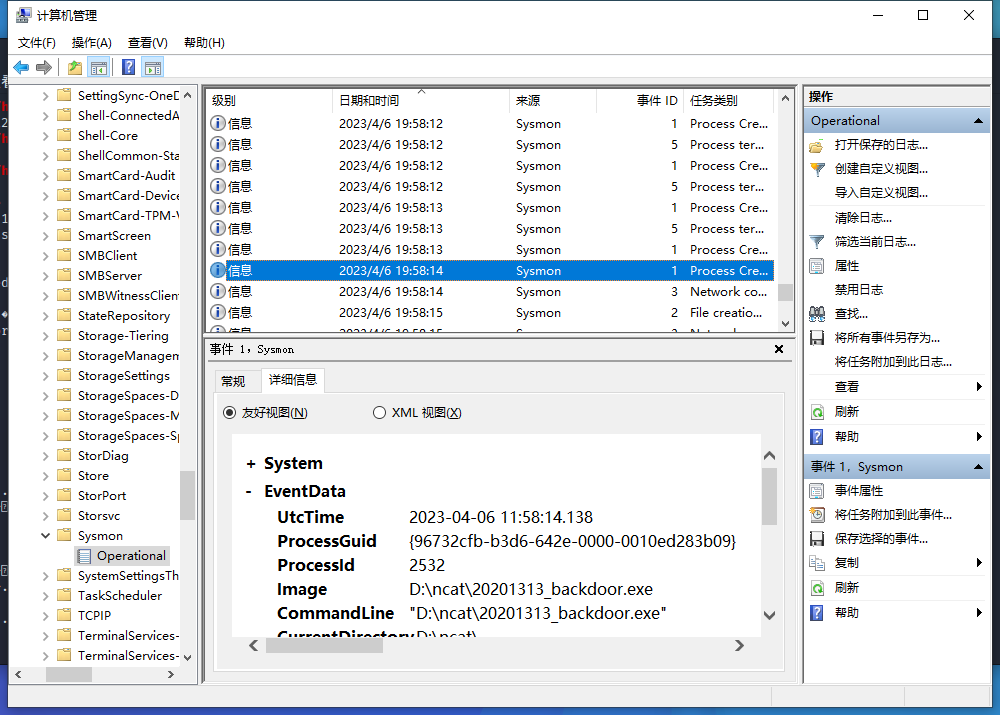The image size is (1000, 715).
Task: Click the 复制 copy icon
Action: point(817,563)
